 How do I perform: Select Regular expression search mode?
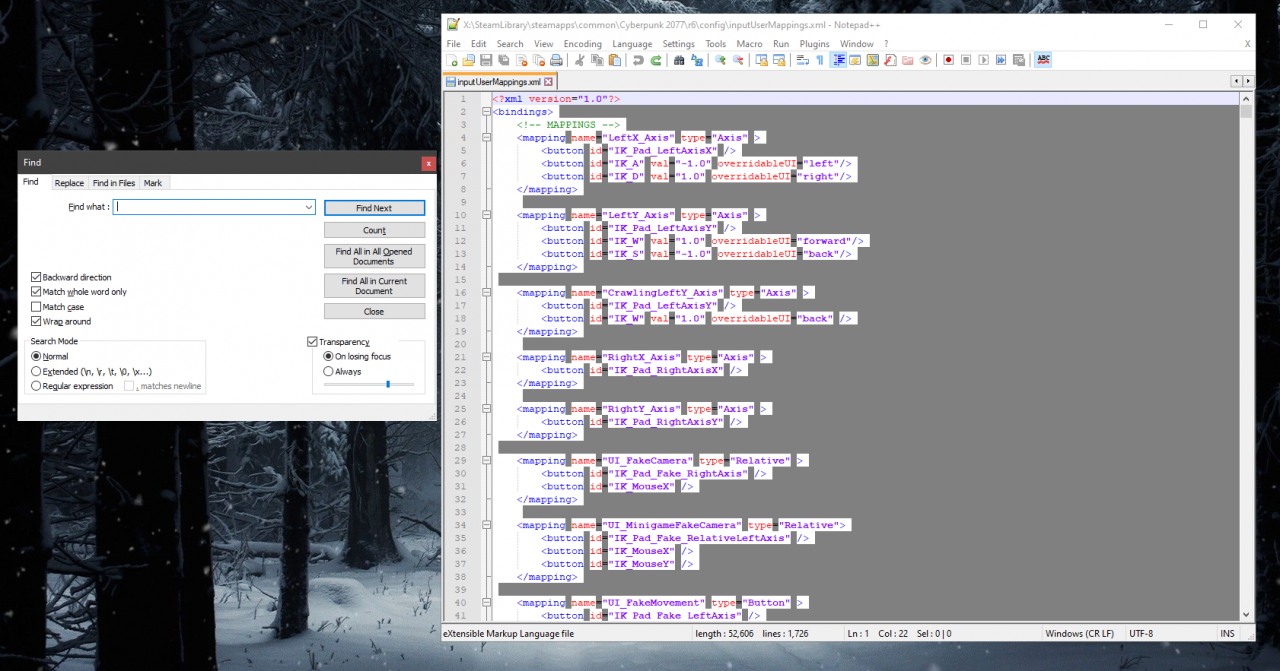37,386
